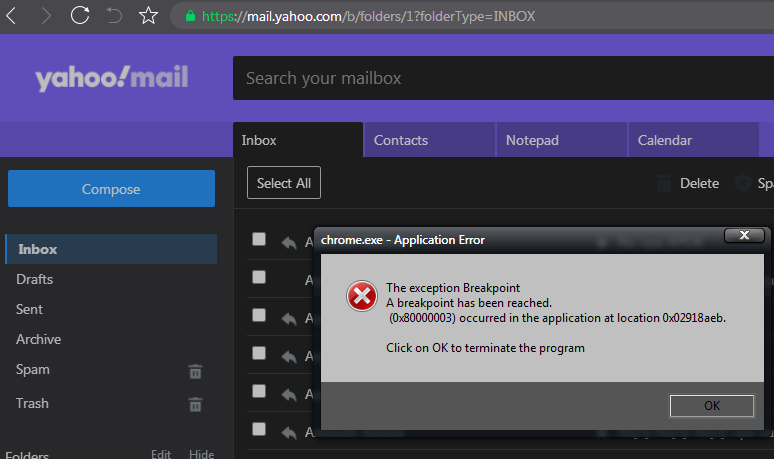Empty Trash folder with its bin icon
This screenshot has height=459, width=774.
[195, 405]
